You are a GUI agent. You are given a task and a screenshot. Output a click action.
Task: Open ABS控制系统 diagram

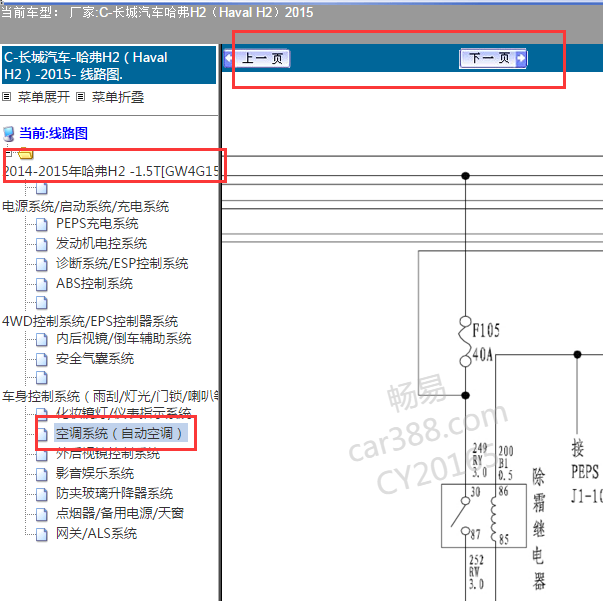(94, 283)
